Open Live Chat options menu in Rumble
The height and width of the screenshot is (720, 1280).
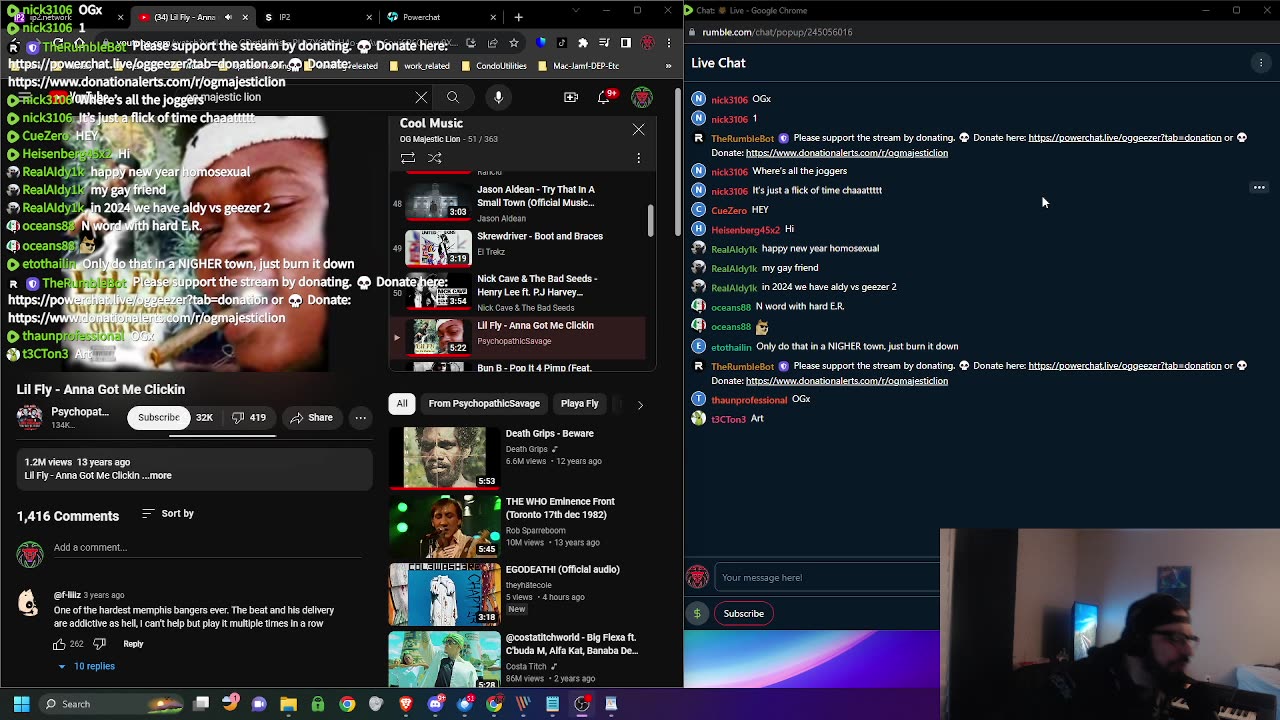[x=1261, y=63]
